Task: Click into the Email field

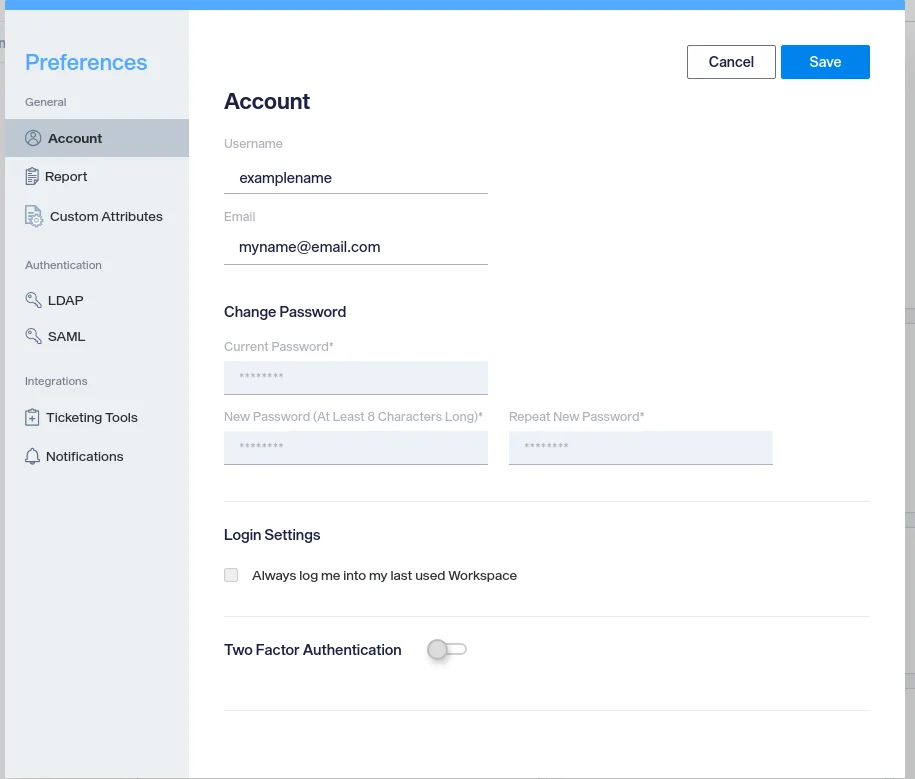Action: pyautogui.click(x=355, y=247)
